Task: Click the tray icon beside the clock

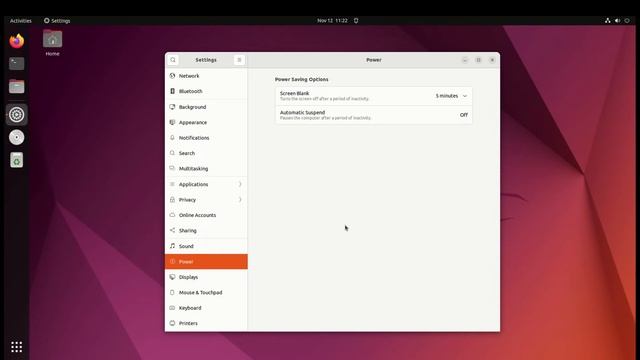Action: (x=356, y=21)
